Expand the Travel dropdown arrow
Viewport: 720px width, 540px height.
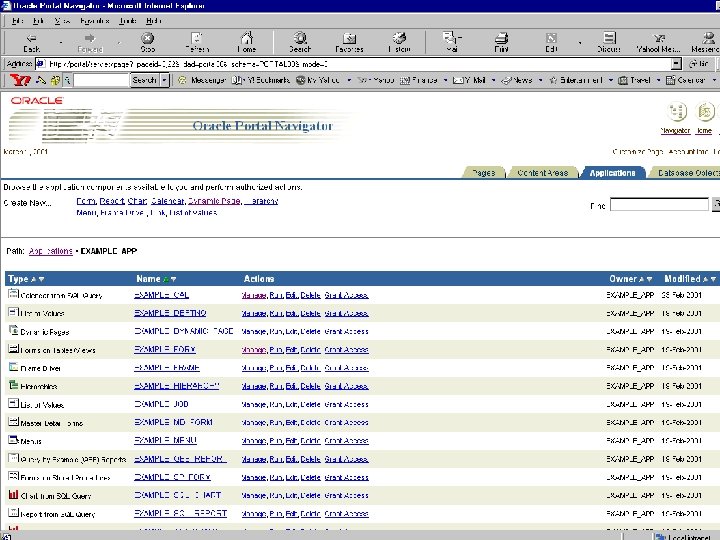tap(658, 80)
